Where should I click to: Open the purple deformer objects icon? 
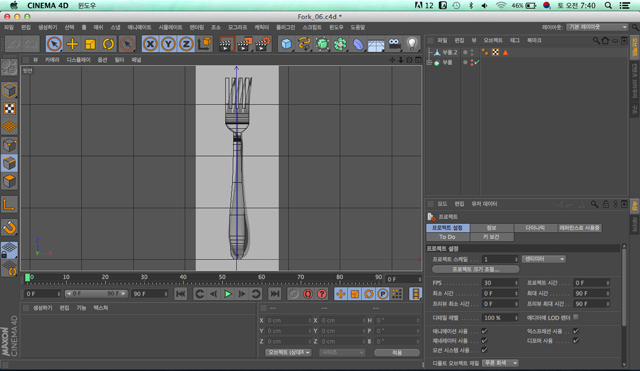coord(358,44)
